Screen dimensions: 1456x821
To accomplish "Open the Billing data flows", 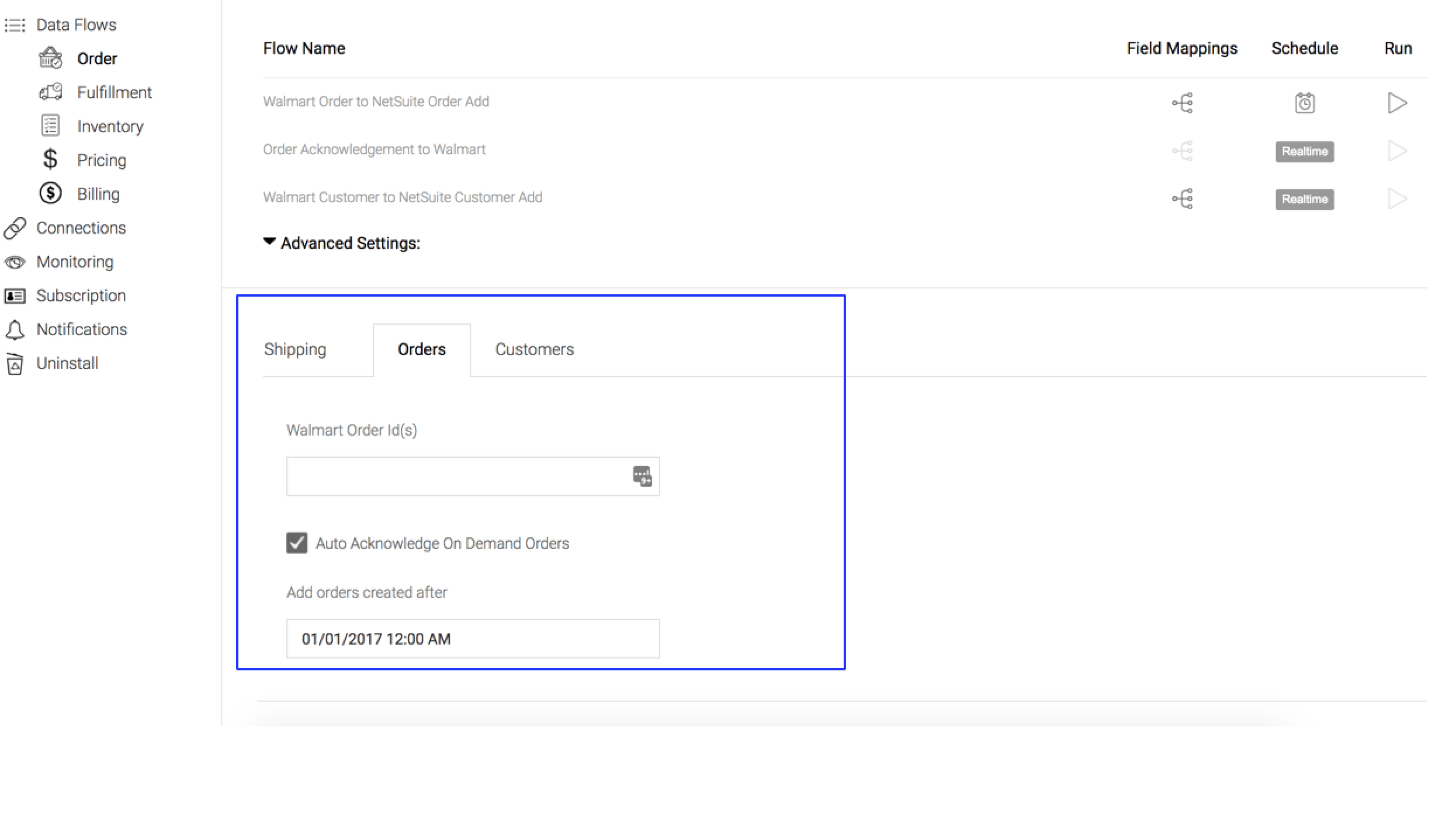I will (x=98, y=194).
